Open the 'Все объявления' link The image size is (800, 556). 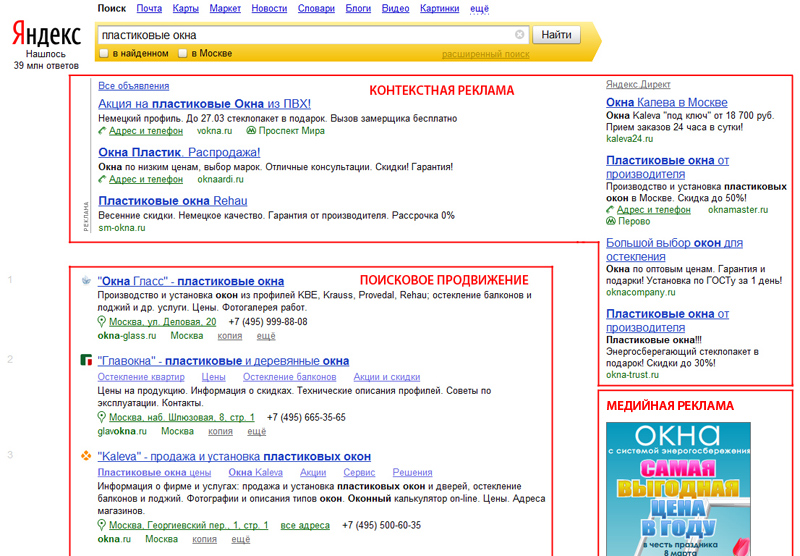(x=134, y=86)
